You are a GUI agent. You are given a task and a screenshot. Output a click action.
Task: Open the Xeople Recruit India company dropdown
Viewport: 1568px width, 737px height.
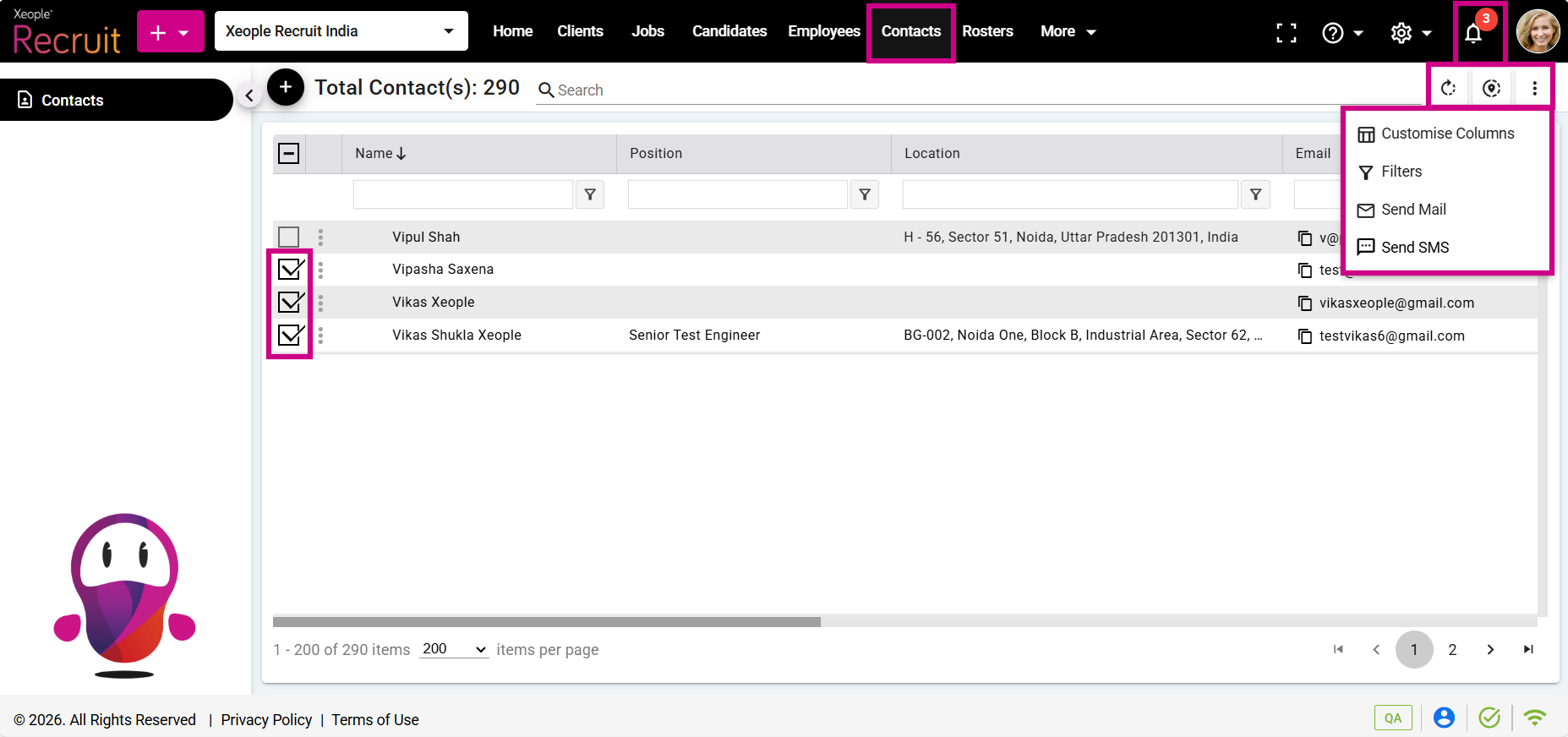tap(341, 31)
